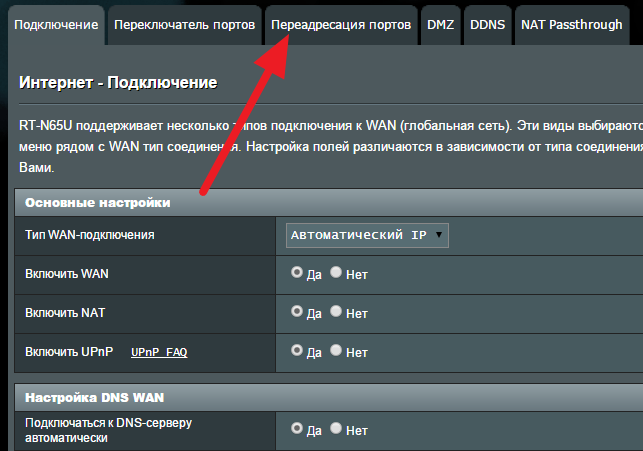Go to the DMZ tab
Viewport: 643px width, 451px height.
coord(440,24)
